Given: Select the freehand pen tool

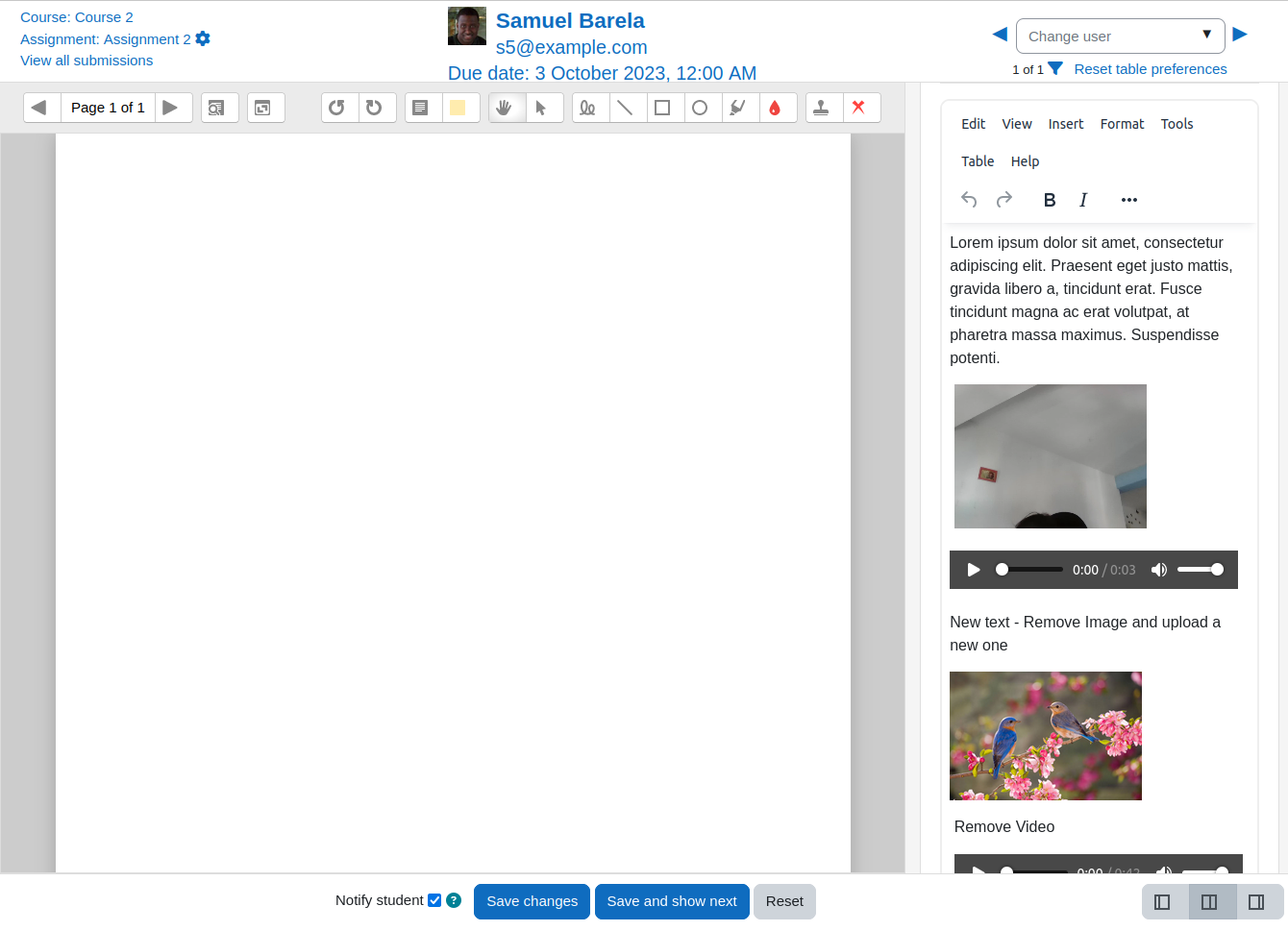Looking at the screenshot, I should point(590,108).
